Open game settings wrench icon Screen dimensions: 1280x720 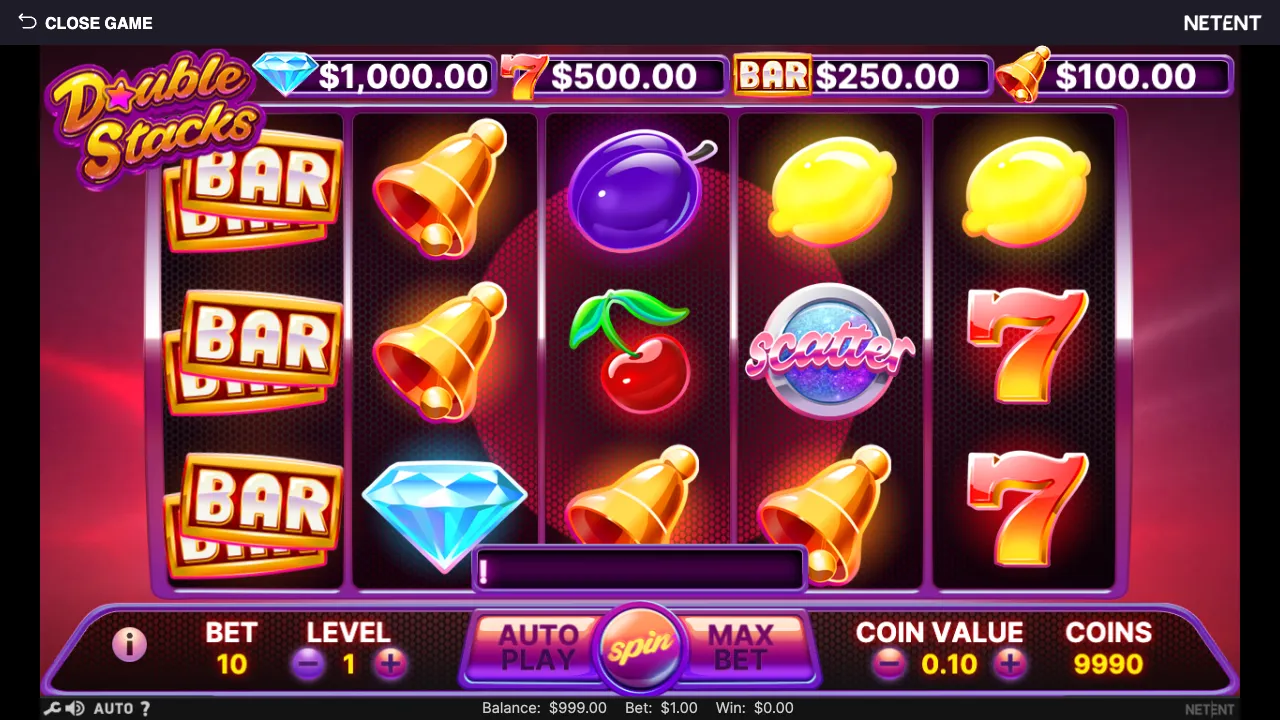coord(53,708)
